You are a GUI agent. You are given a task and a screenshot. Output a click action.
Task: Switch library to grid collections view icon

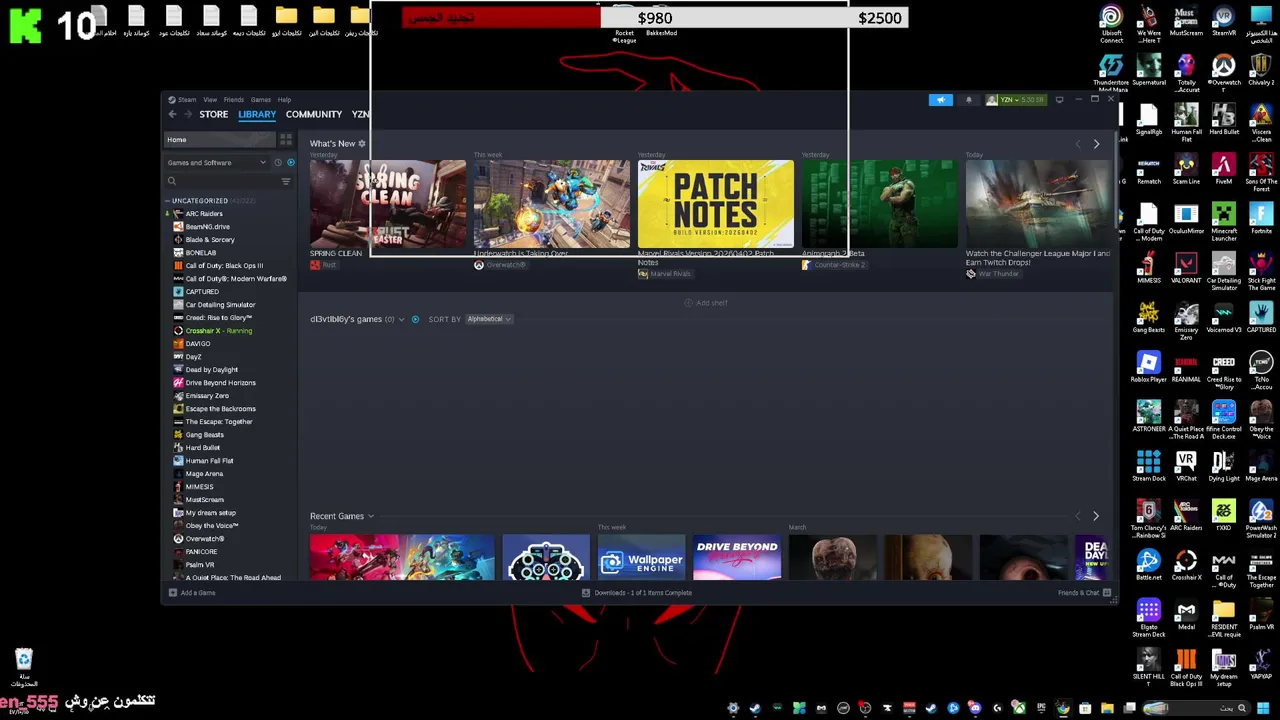(x=285, y=140)
